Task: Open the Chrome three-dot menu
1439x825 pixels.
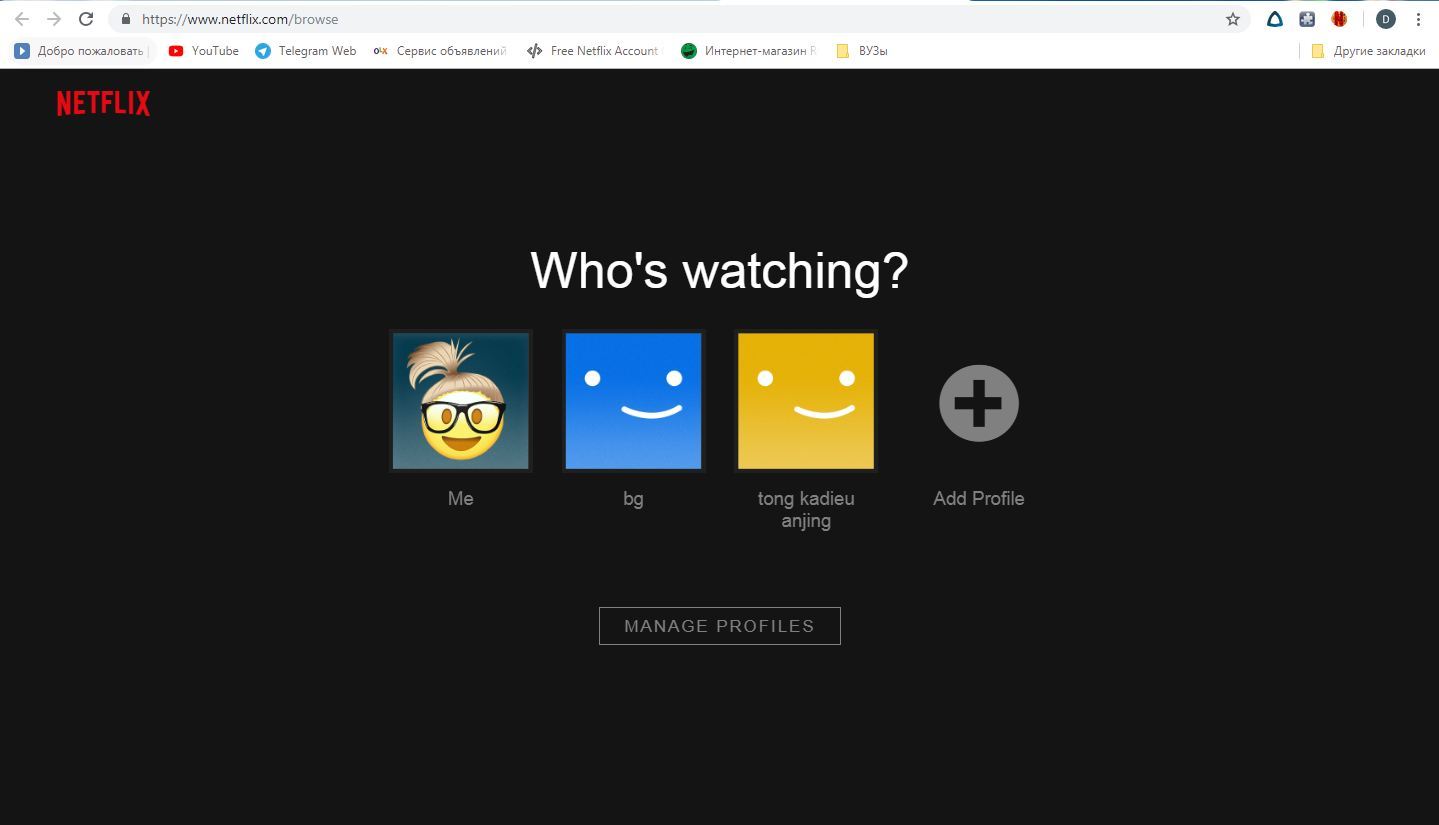Action: [1418, 19]
